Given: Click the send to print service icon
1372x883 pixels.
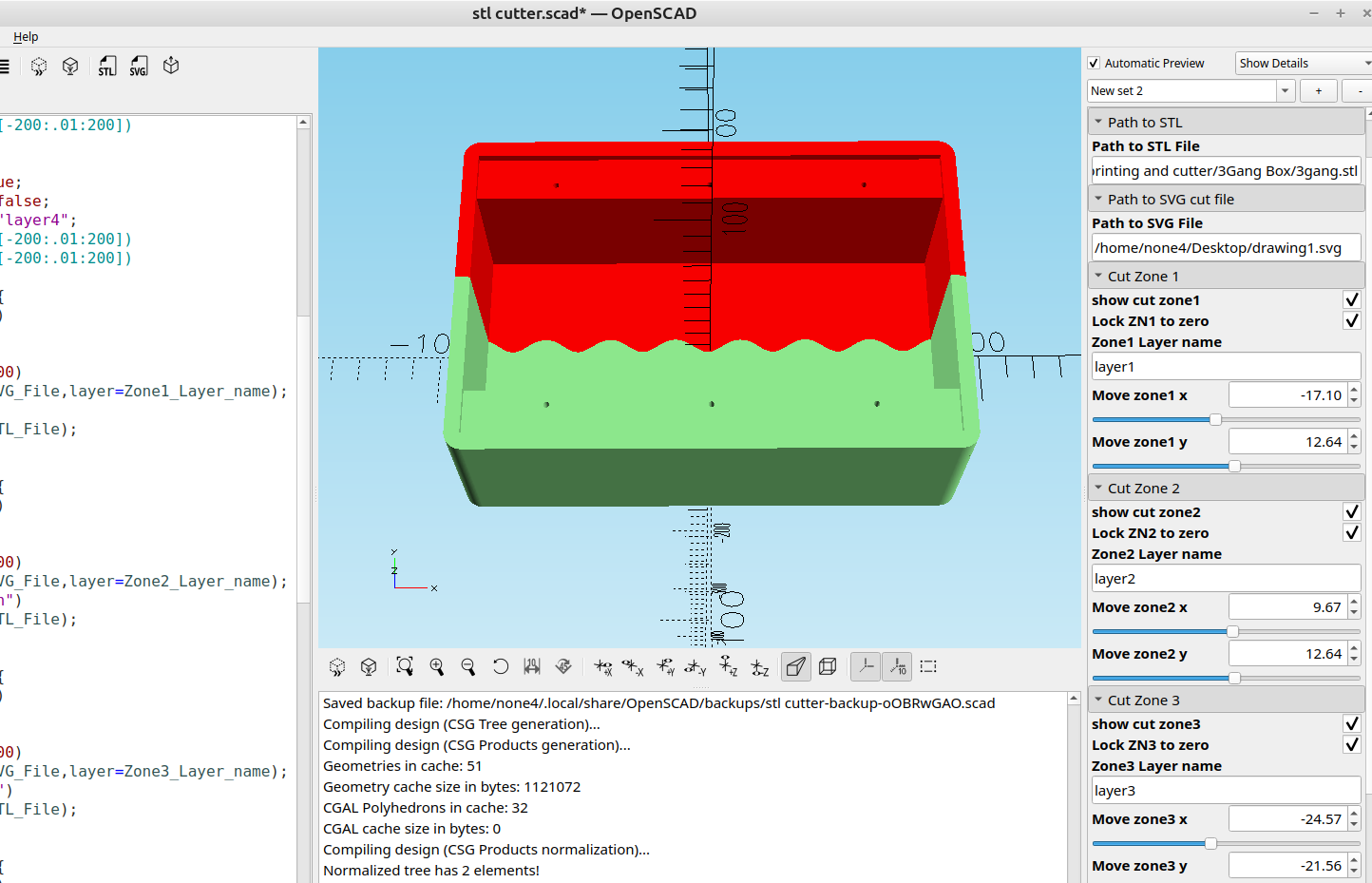Looking at the screenshot, I should pyautogui.click(x=171, y=67).
